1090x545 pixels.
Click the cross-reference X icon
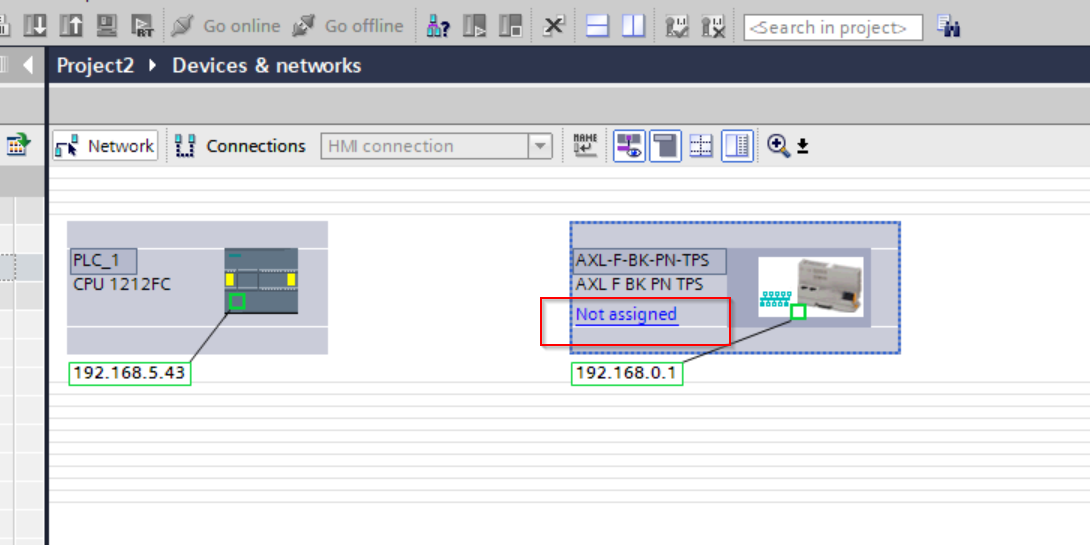click(x=553, y=26)
